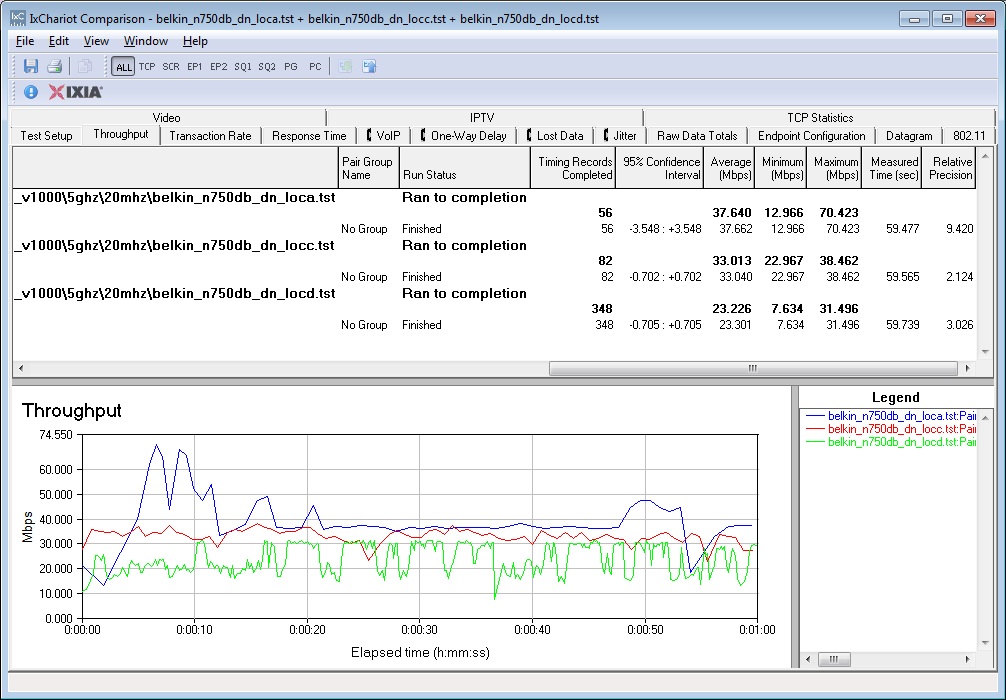Select the belkin_n750db_dn_loca.tst row
This screenshot has width=1006, height=700.
click(x=494, y=198)
